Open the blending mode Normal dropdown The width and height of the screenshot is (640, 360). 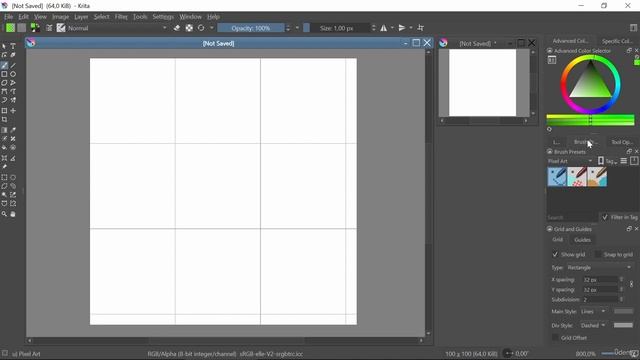(x=118, y=28)
